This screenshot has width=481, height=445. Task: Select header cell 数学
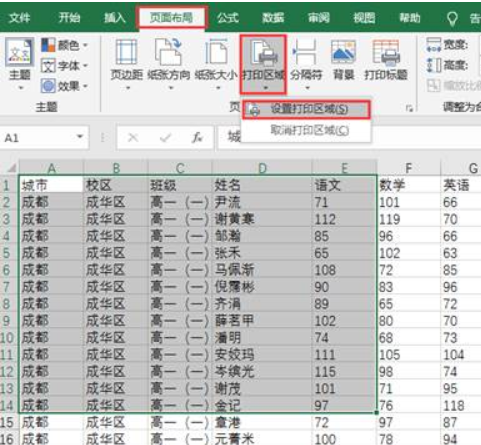click(409, 185)
